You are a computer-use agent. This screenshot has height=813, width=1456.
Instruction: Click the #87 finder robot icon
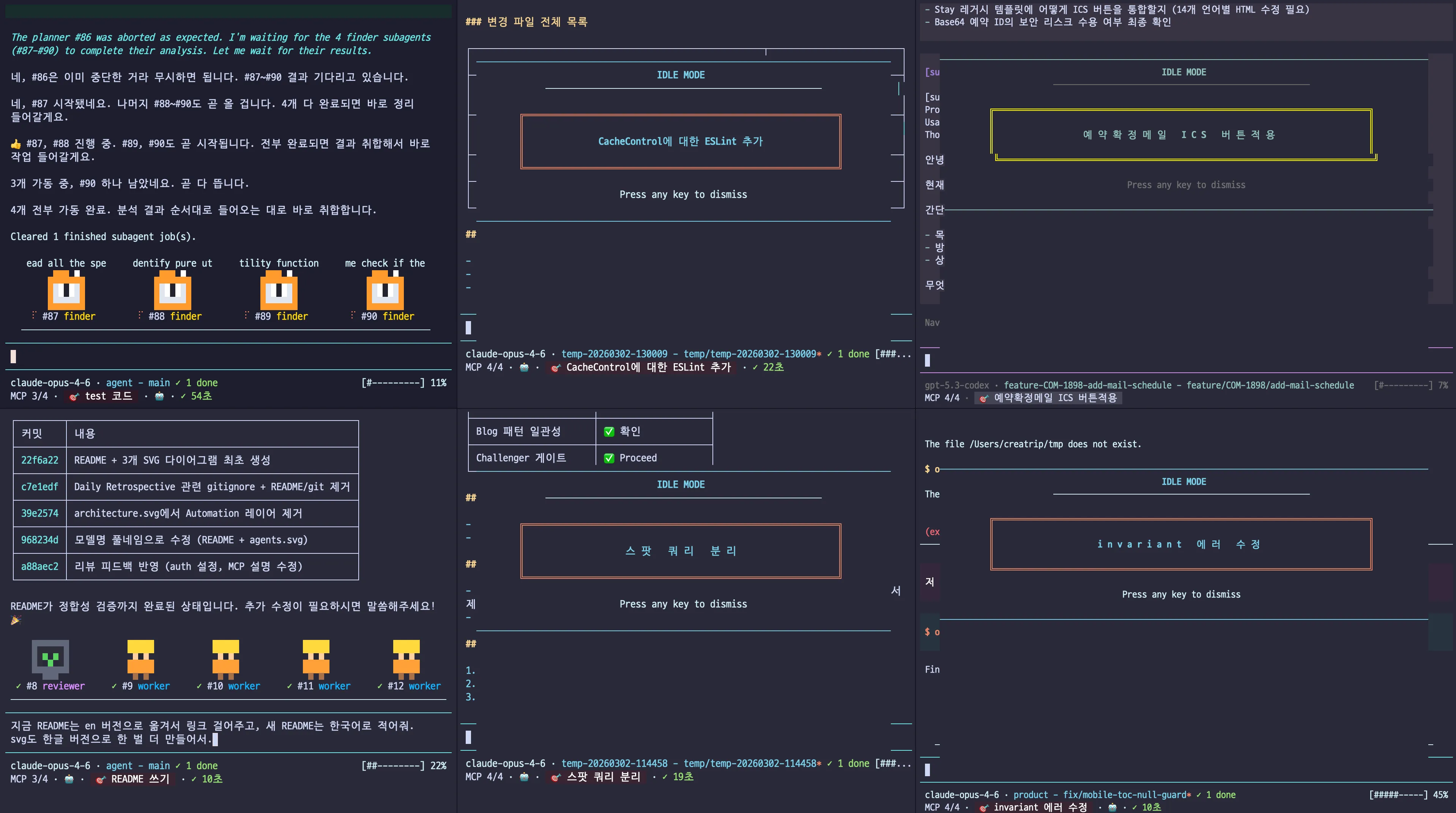pos(66,290)
